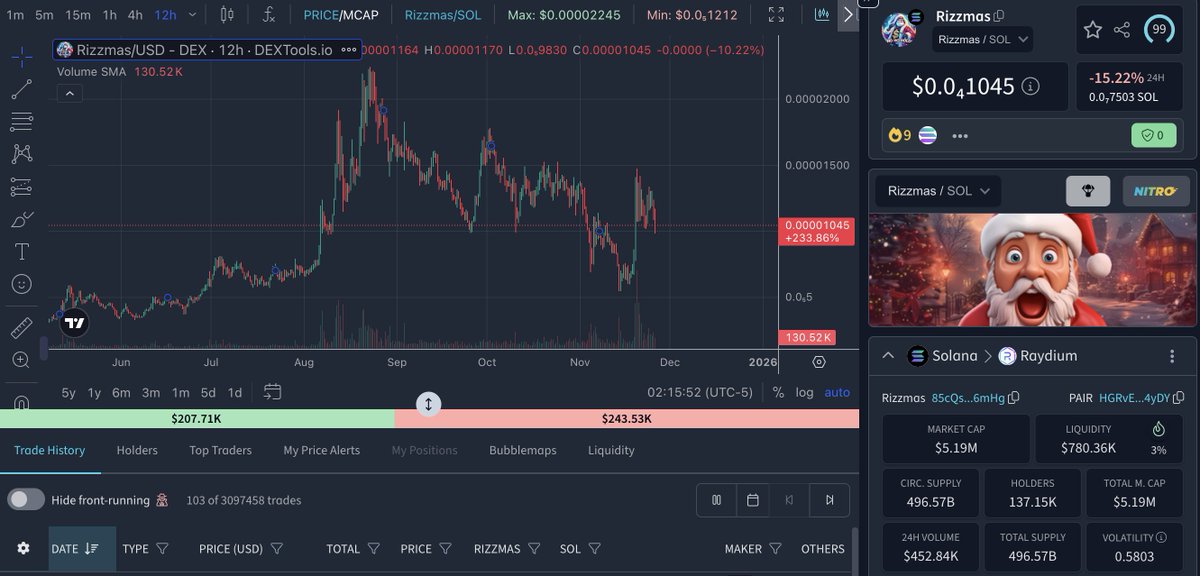This screenshot has height=576, width=1200.
Task: Jump to the next trades page
Action: point(829,500)
